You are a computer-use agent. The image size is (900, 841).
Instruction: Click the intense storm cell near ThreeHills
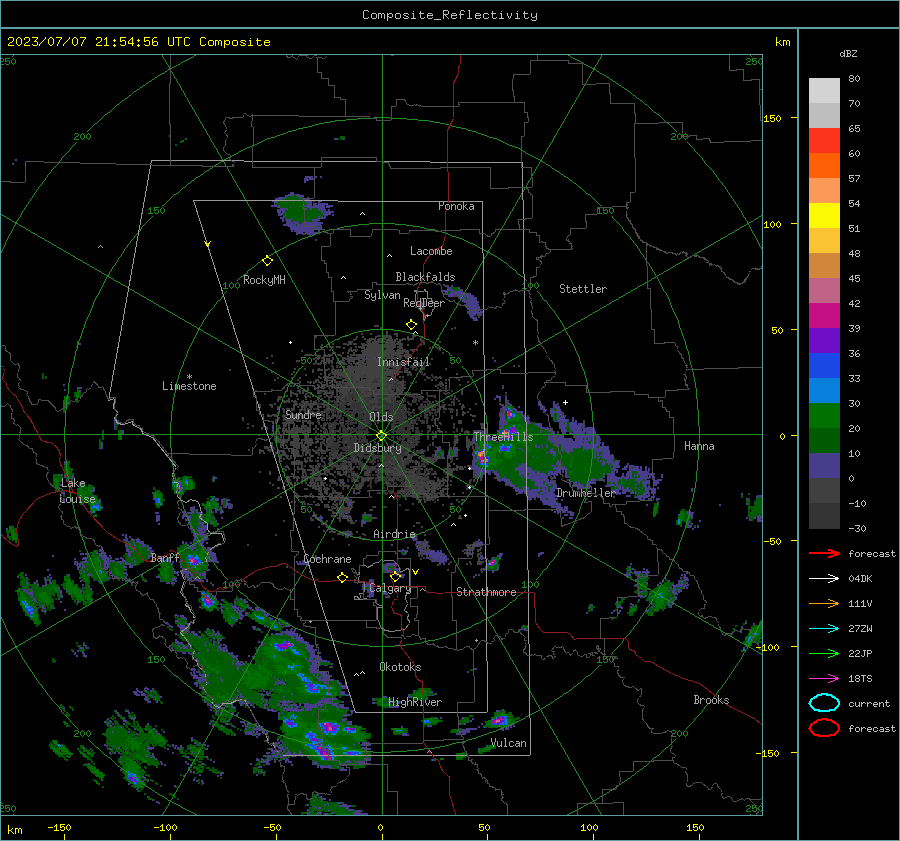tap(482, 456)
